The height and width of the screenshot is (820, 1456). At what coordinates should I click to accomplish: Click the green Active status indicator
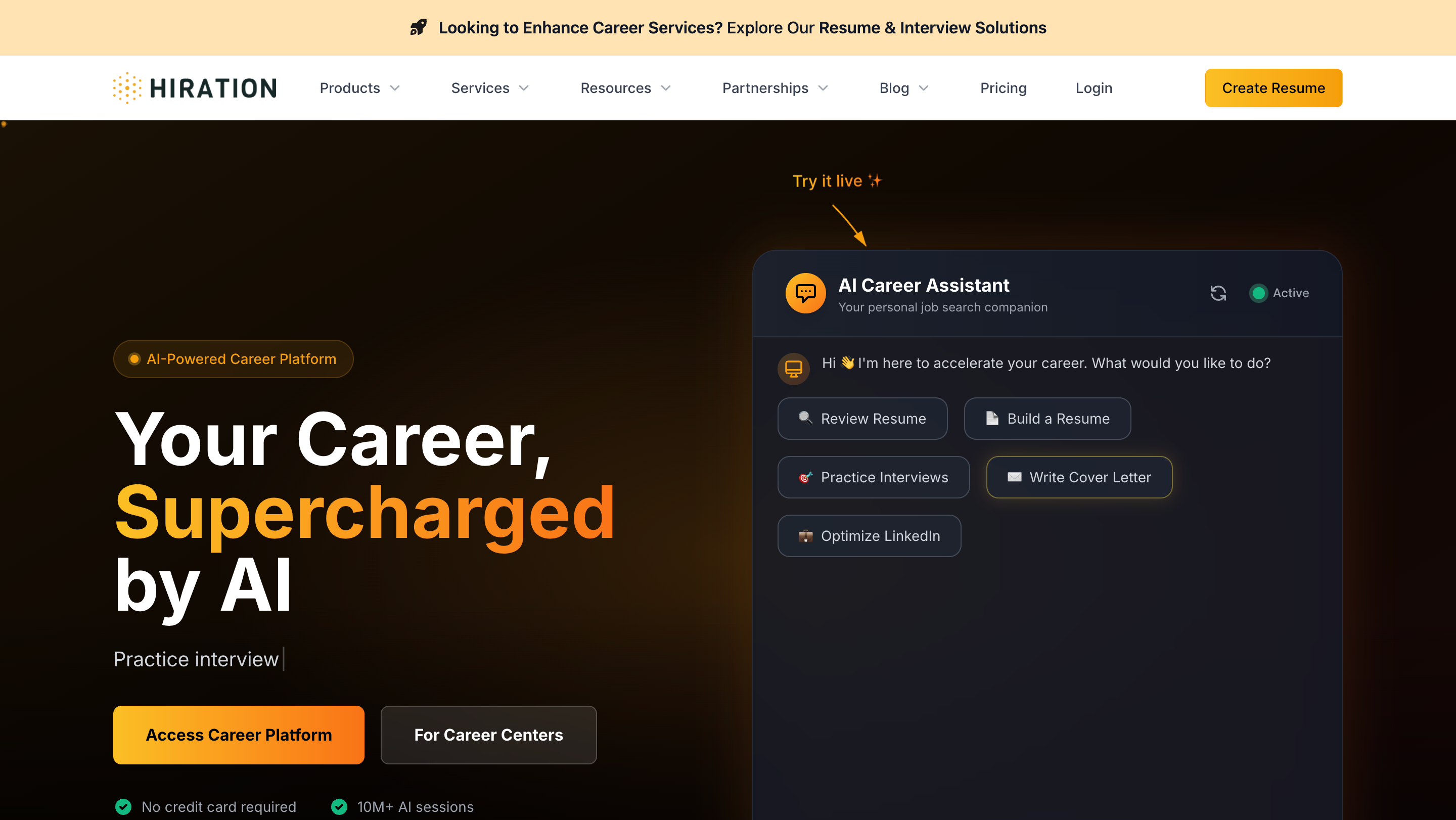pyautogui.click(x=1258, y=293)
